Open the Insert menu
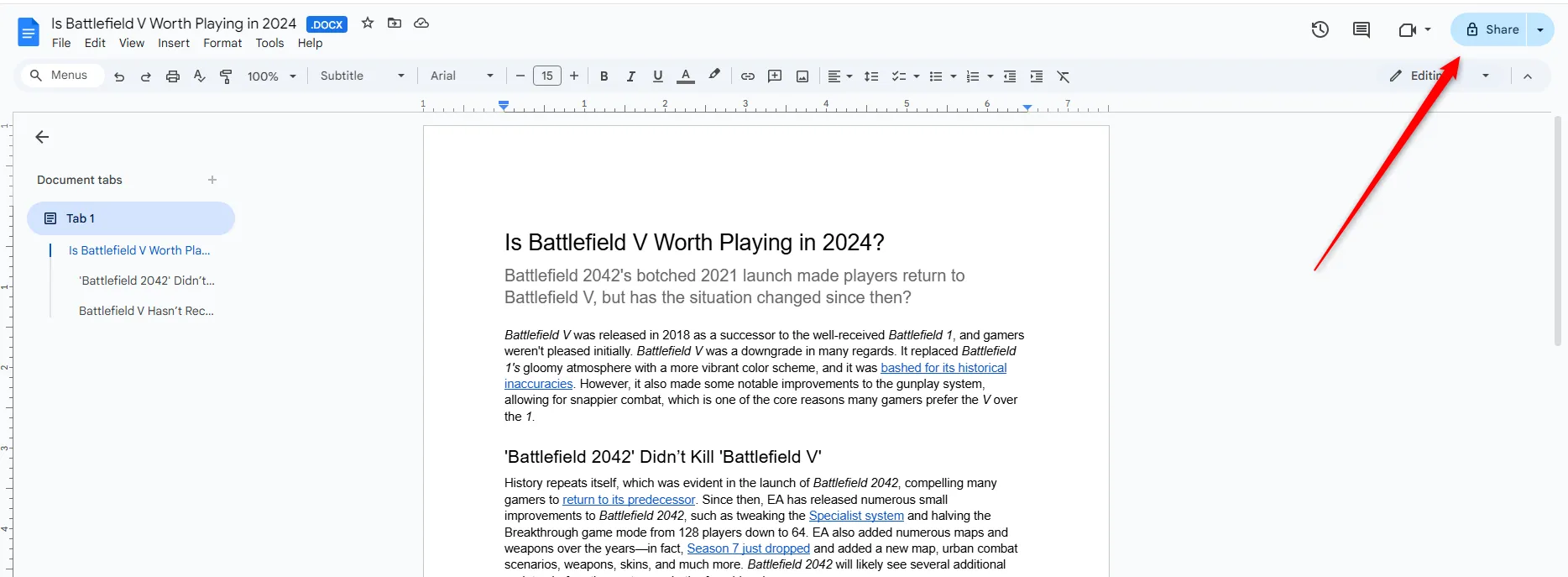Image resolution: width=1568 pixels, height=577 pixels. click(x=174, y=44)
